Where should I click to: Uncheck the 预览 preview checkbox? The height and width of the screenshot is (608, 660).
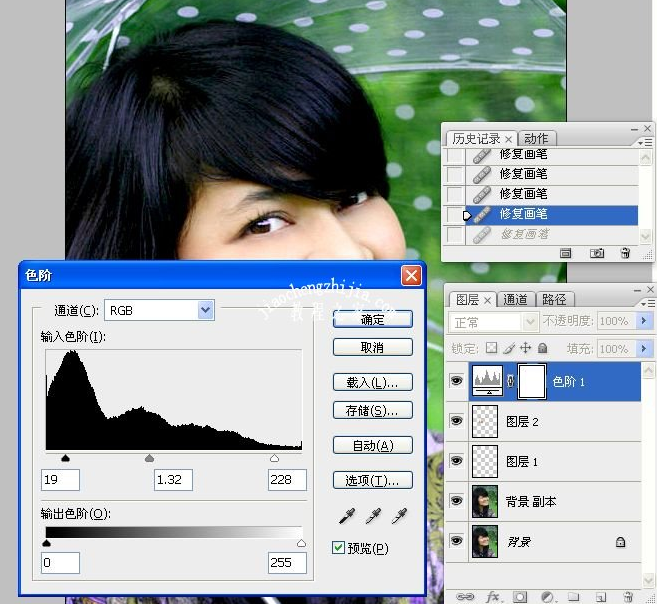(338, 548)
